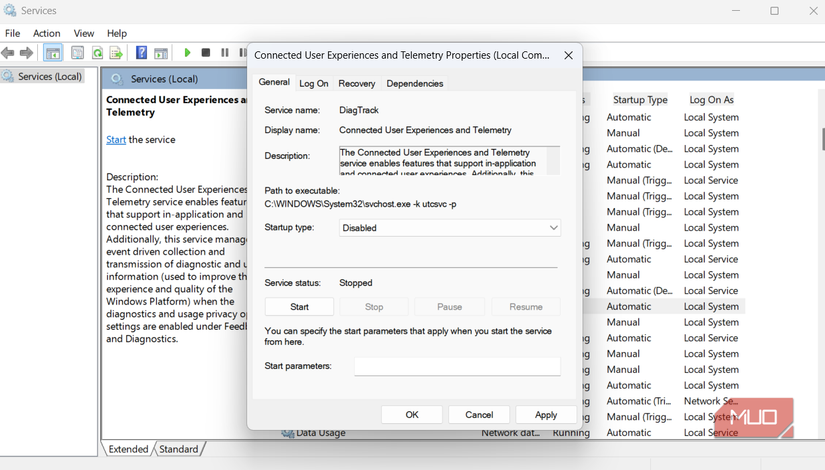Click into the Start parameters field
825x470 pixels.
pos(457,366)
